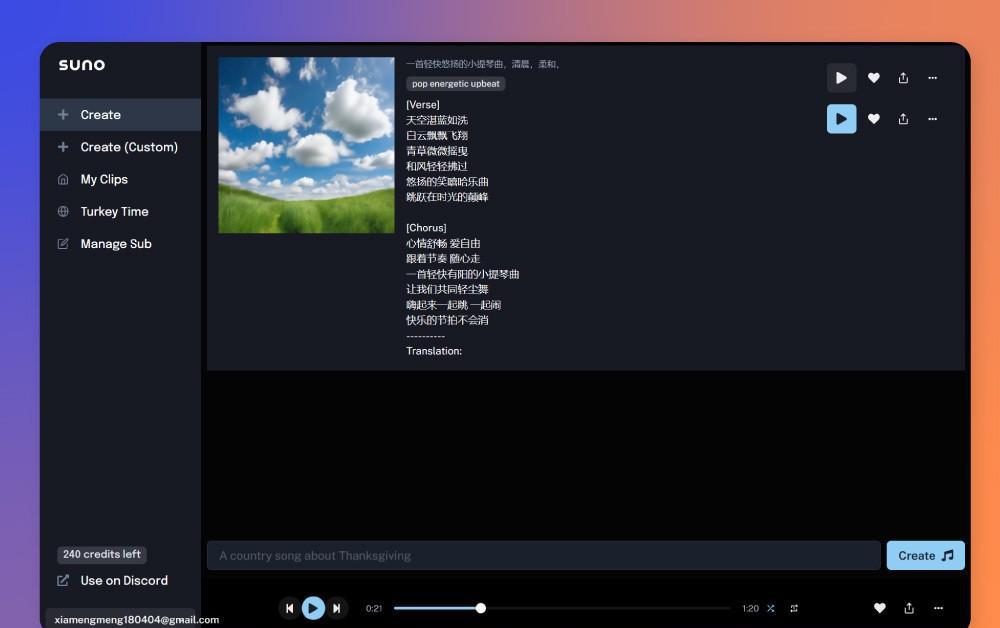Open Manage Sub in the sidebar
The image size is (1000, 628).
click(121, 244)
